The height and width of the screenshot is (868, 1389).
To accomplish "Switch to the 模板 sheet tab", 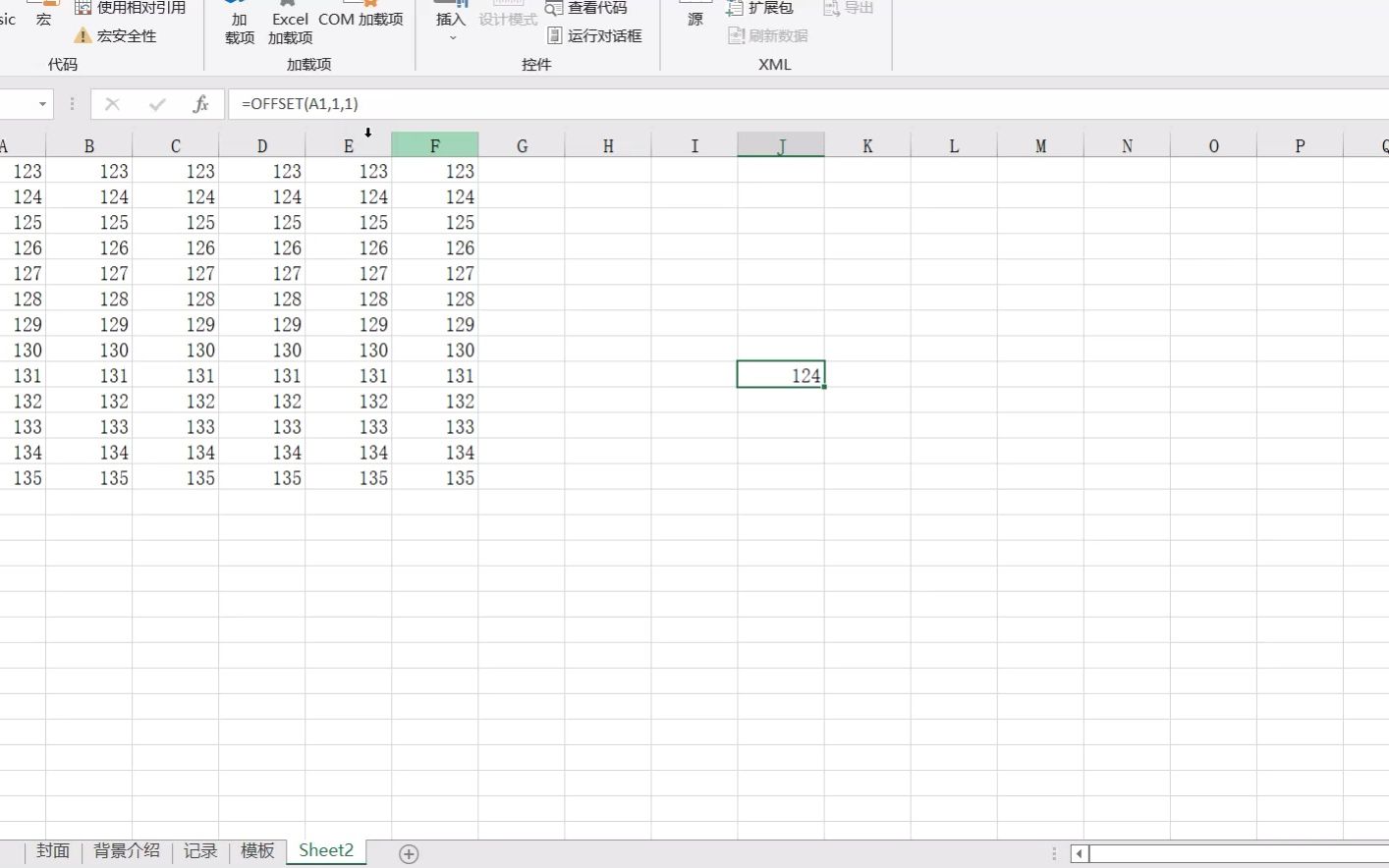I will tap(257, 851).
